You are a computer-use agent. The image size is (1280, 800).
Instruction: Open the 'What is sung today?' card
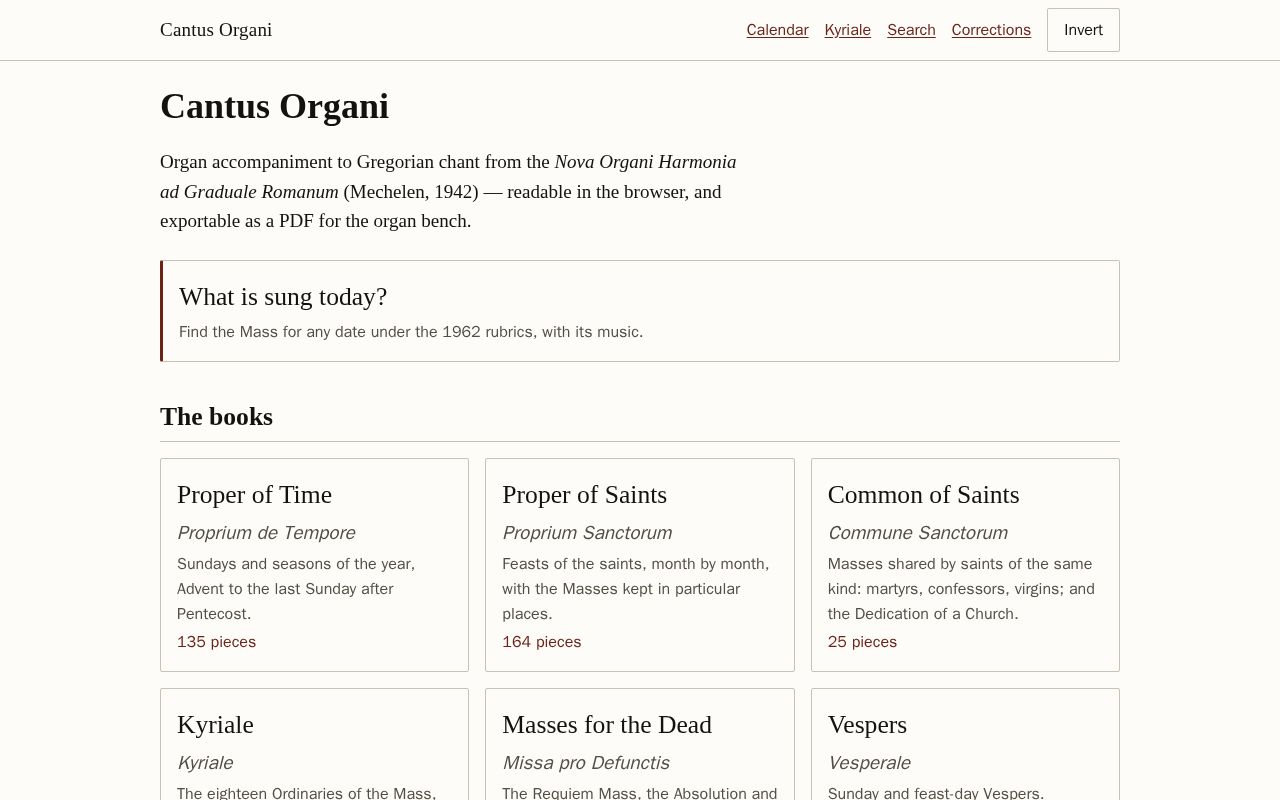tap(640, 311)
